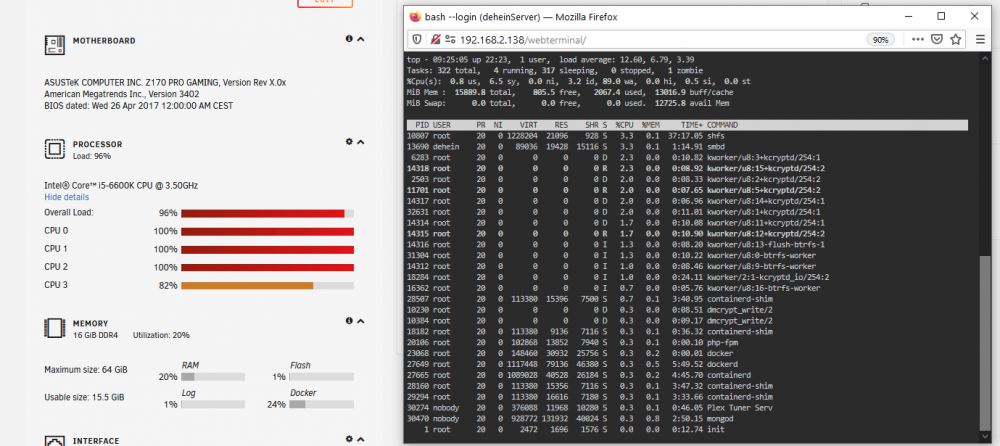The height and width of the screenshot is (446, 1000).
Task: Click the shfs process row
Action: (x=687, y=136)
